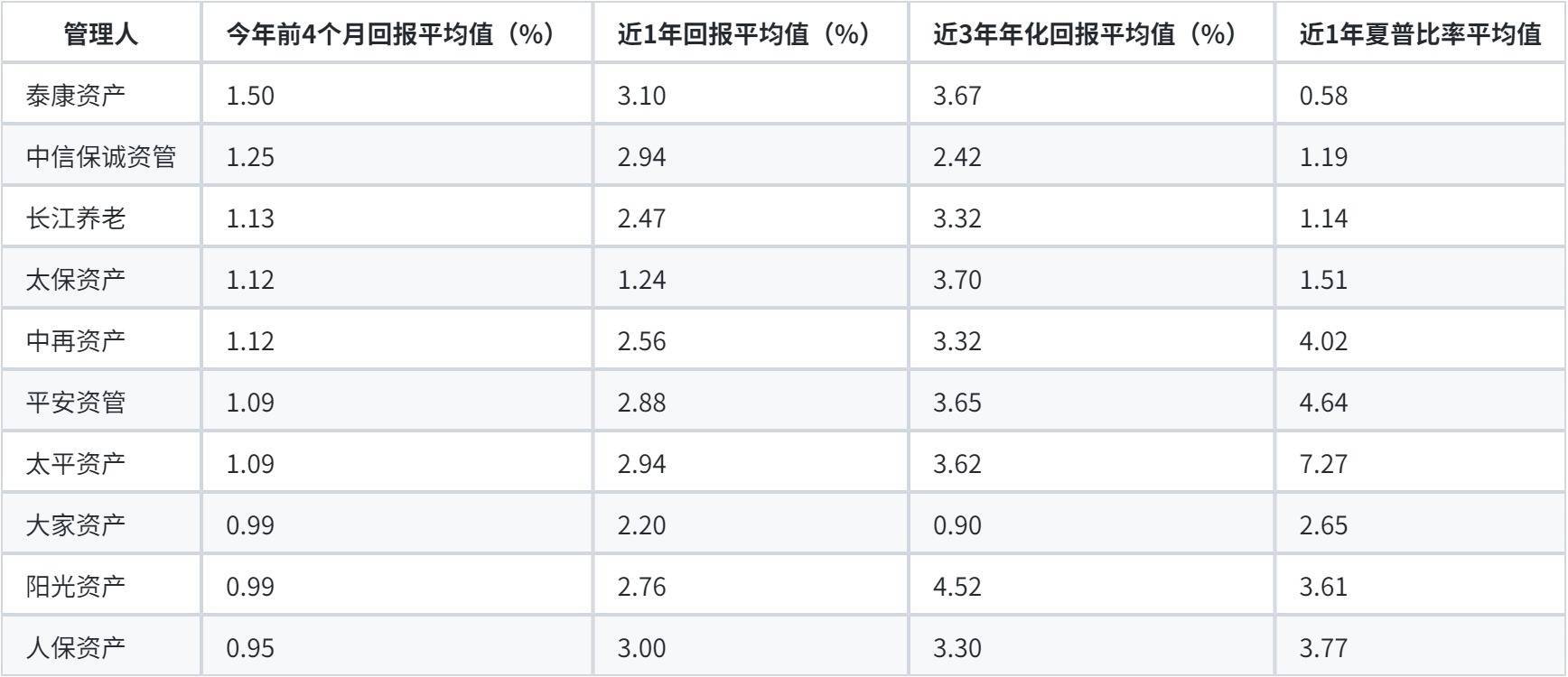Select the 0.90 three-year return cell

(x=1092, y=524)
